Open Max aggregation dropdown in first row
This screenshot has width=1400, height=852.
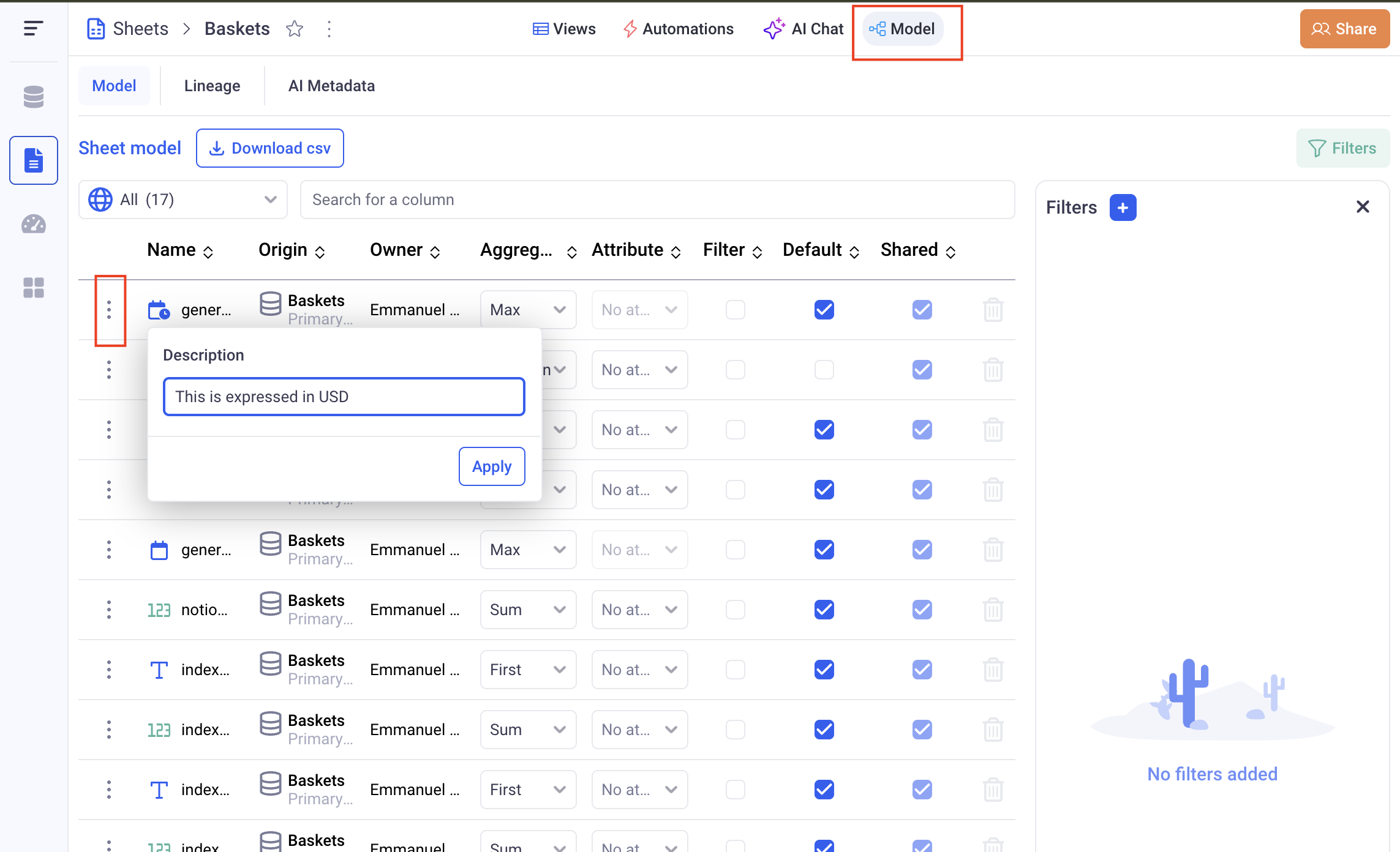tap(527, 310)
